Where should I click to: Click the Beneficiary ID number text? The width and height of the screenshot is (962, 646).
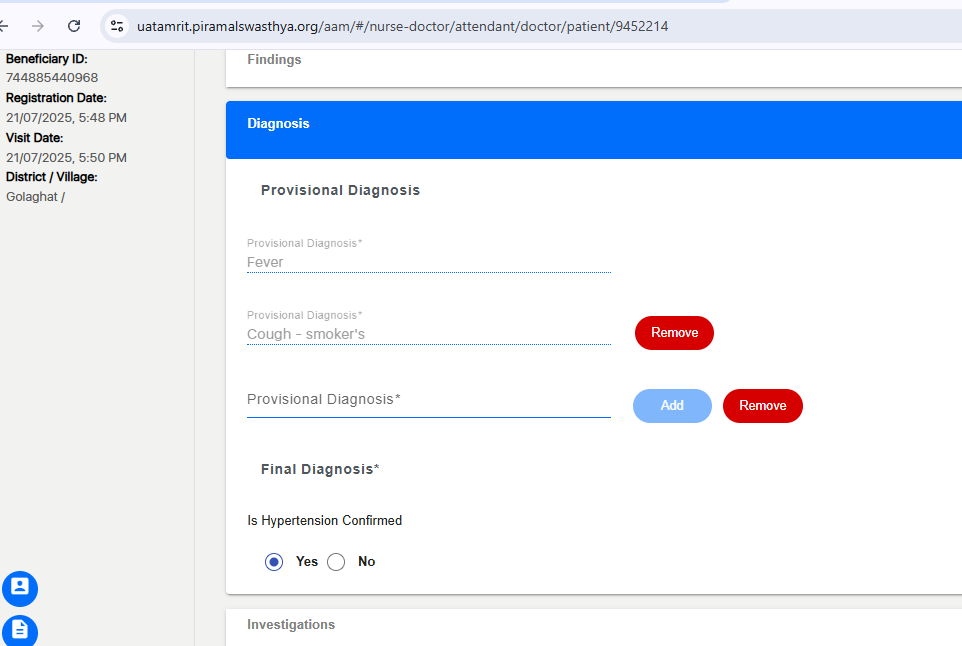52,78
